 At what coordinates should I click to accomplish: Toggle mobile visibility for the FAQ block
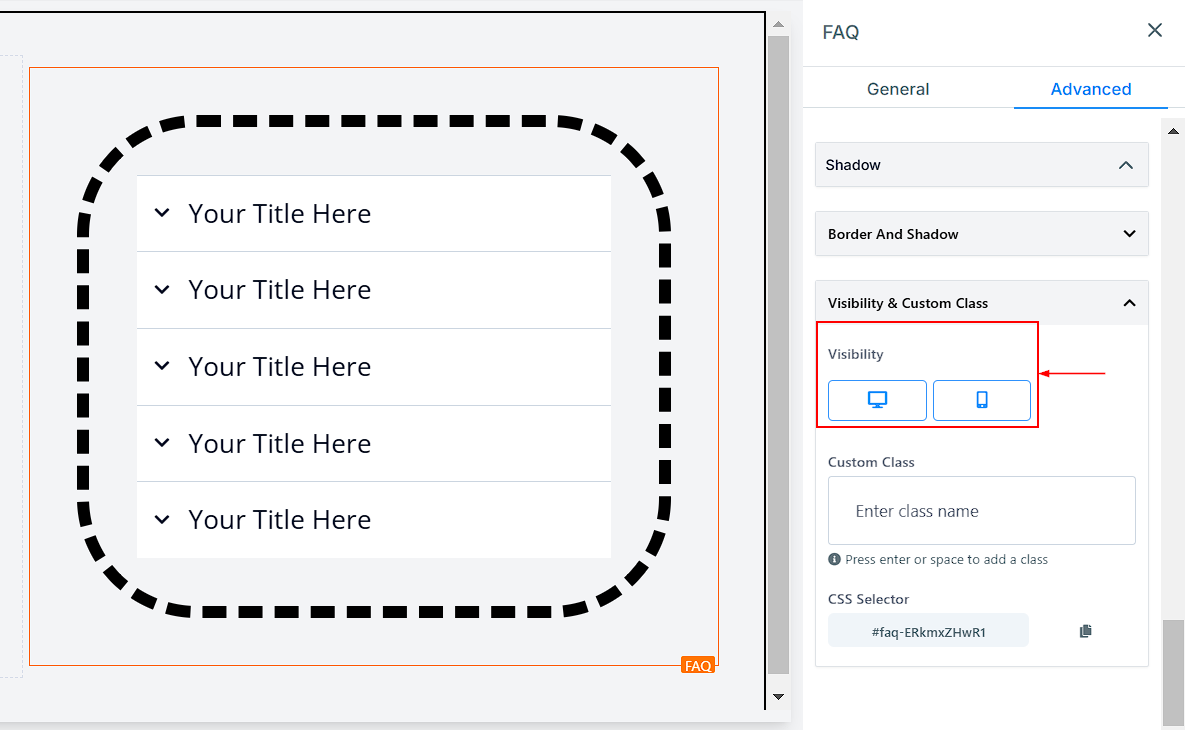(x=981, y=400)
